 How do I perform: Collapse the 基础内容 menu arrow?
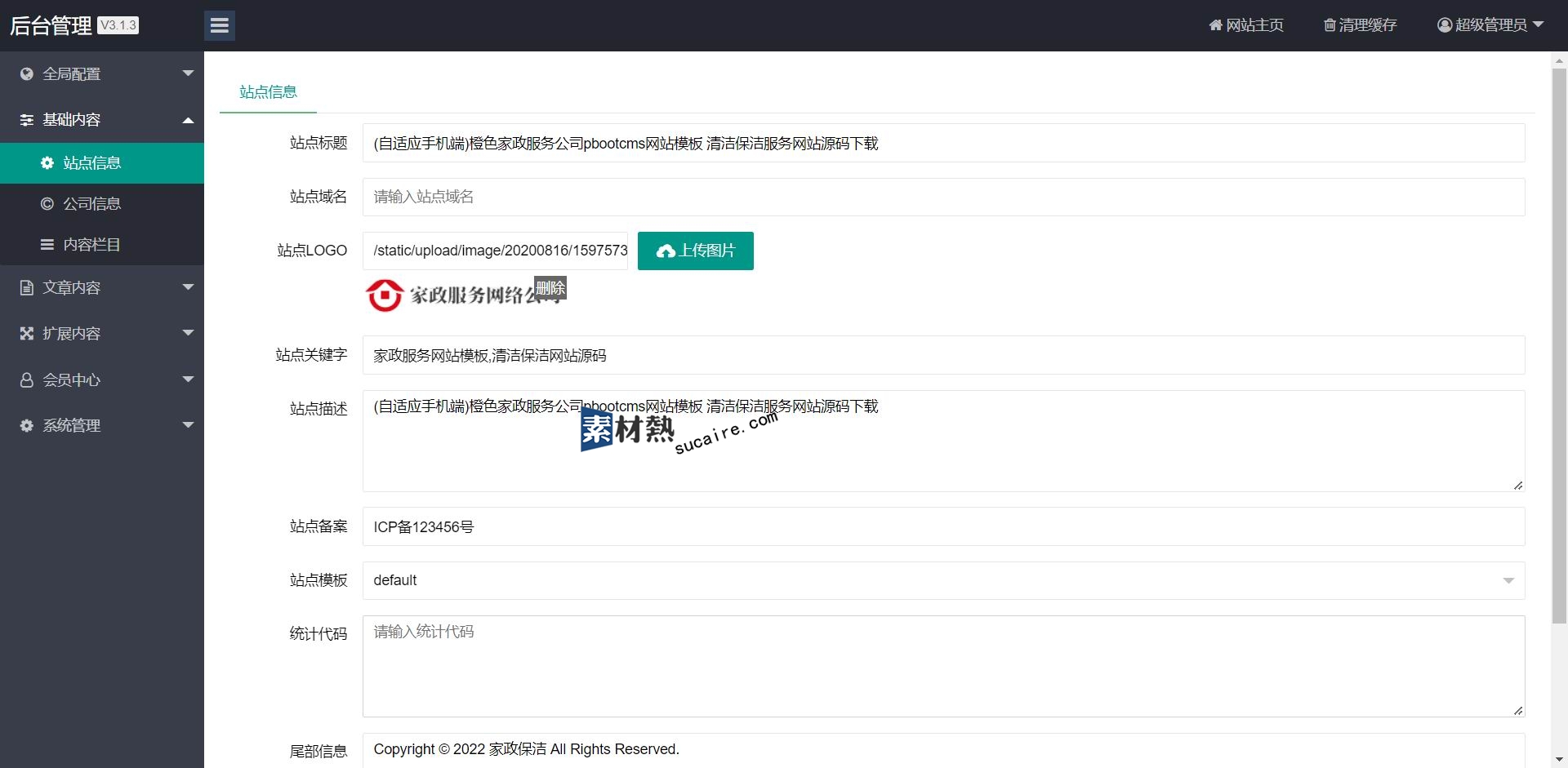(x=188, y=120)
